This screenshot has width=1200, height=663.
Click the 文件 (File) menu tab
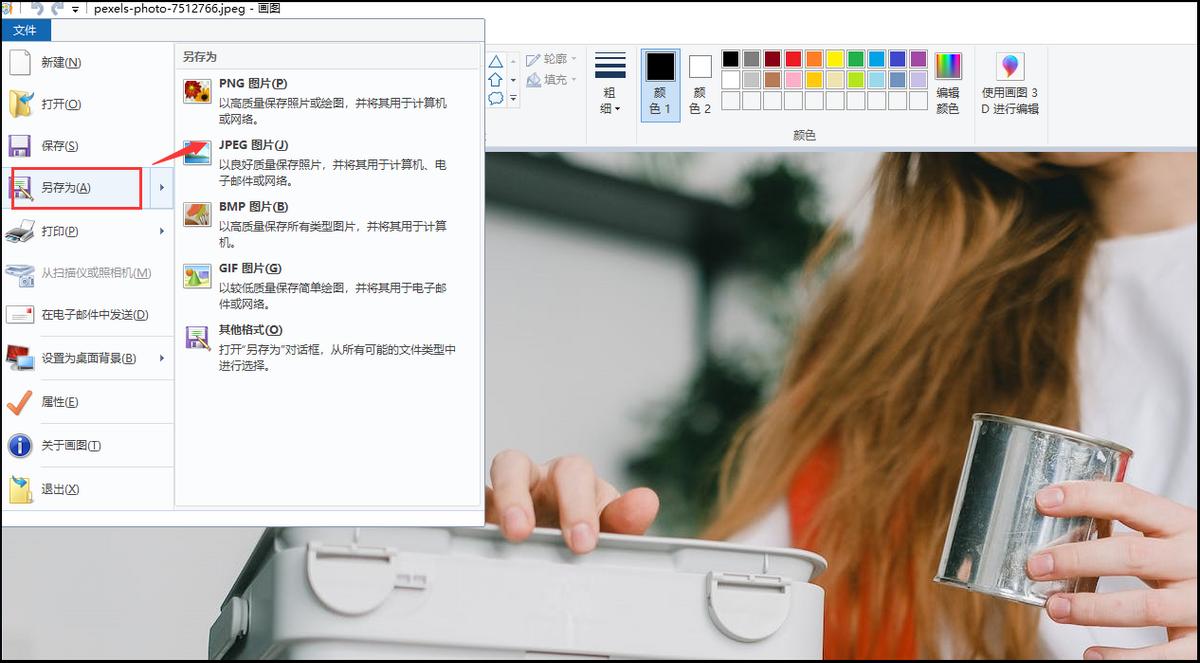pyautogui.click(x=27, y=30)
